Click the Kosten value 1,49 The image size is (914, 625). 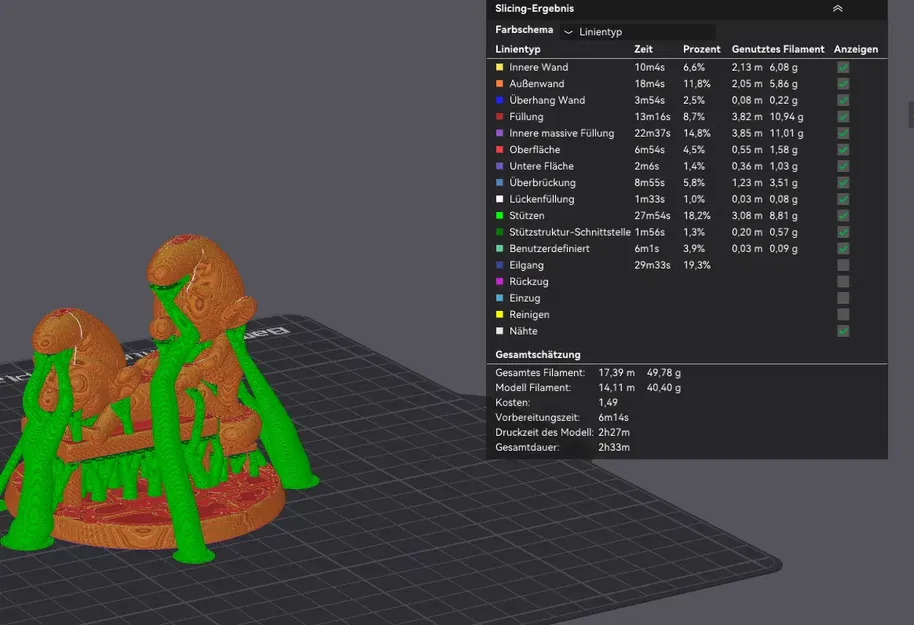608,402
